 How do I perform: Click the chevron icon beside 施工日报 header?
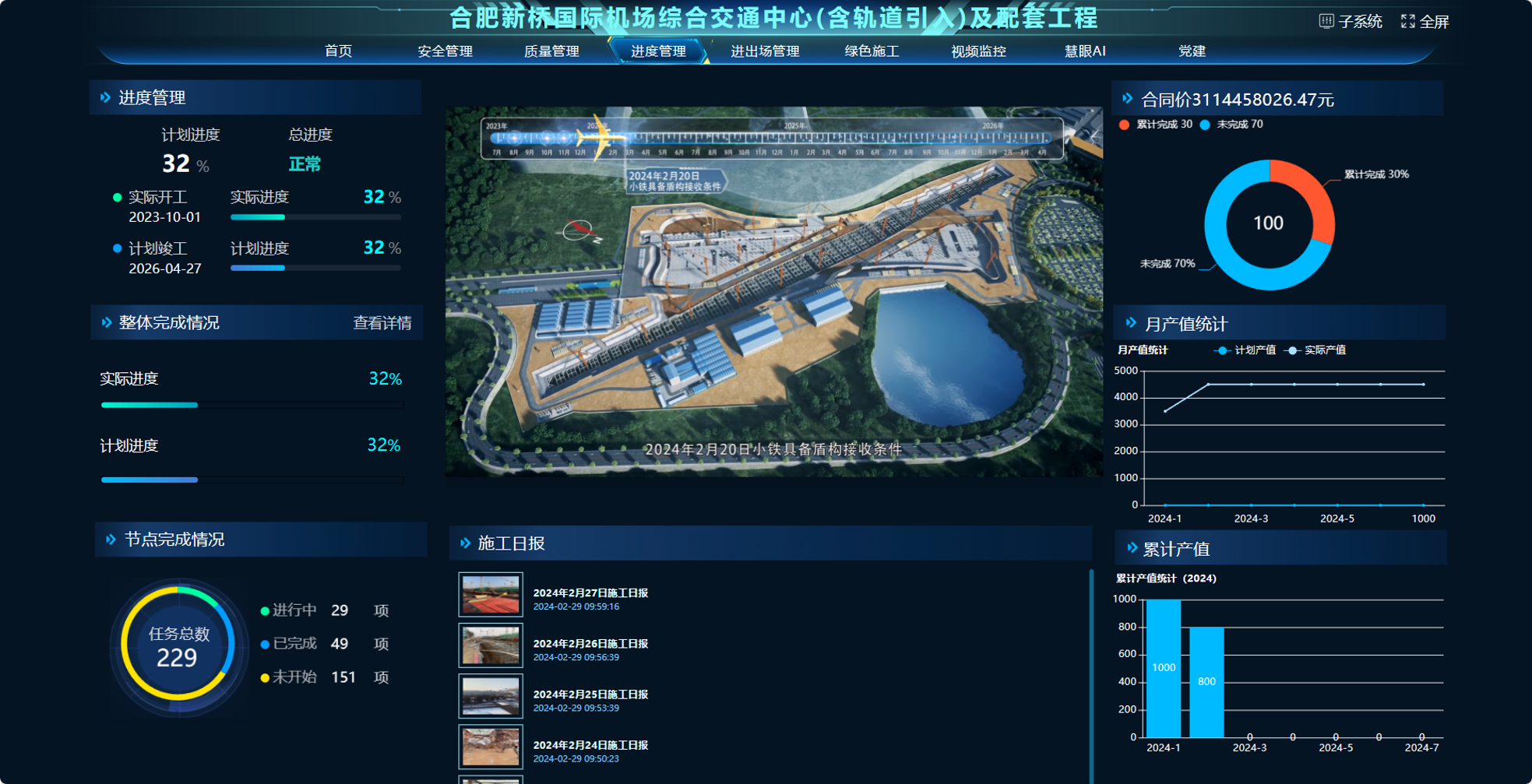tap(465, 543)
